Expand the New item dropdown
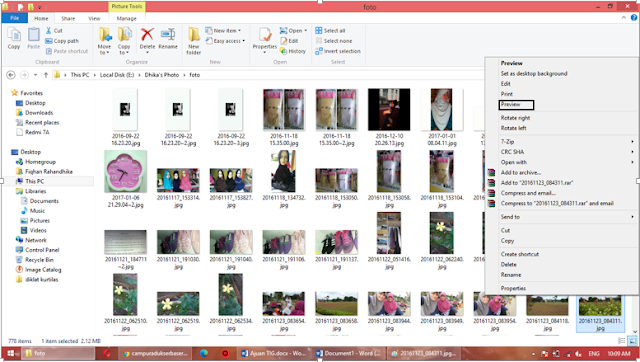 [223, 31]
